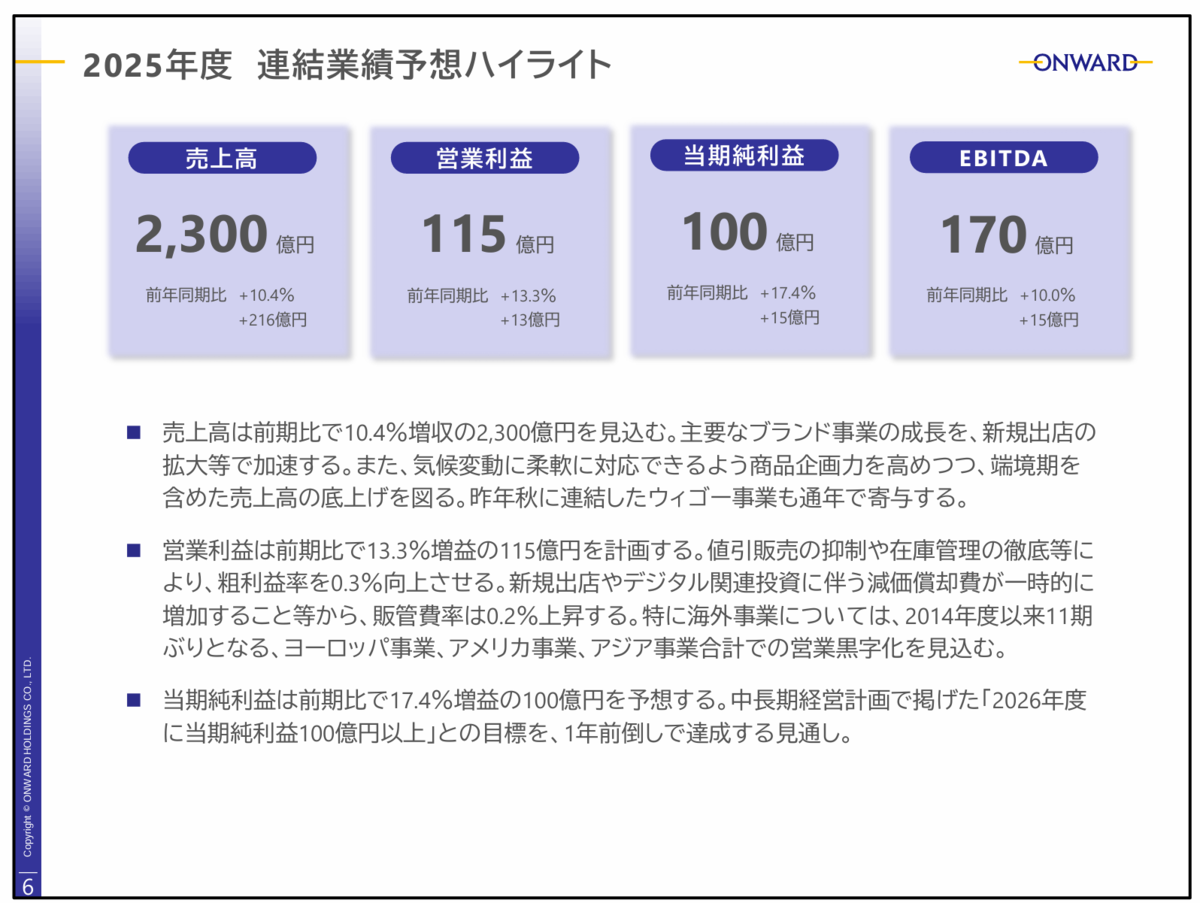Image resolution: width=1200 pixels, height=903 pixels.
Task: Click the +10.0% year-on-year value
Action: (x=1047, y=295)
